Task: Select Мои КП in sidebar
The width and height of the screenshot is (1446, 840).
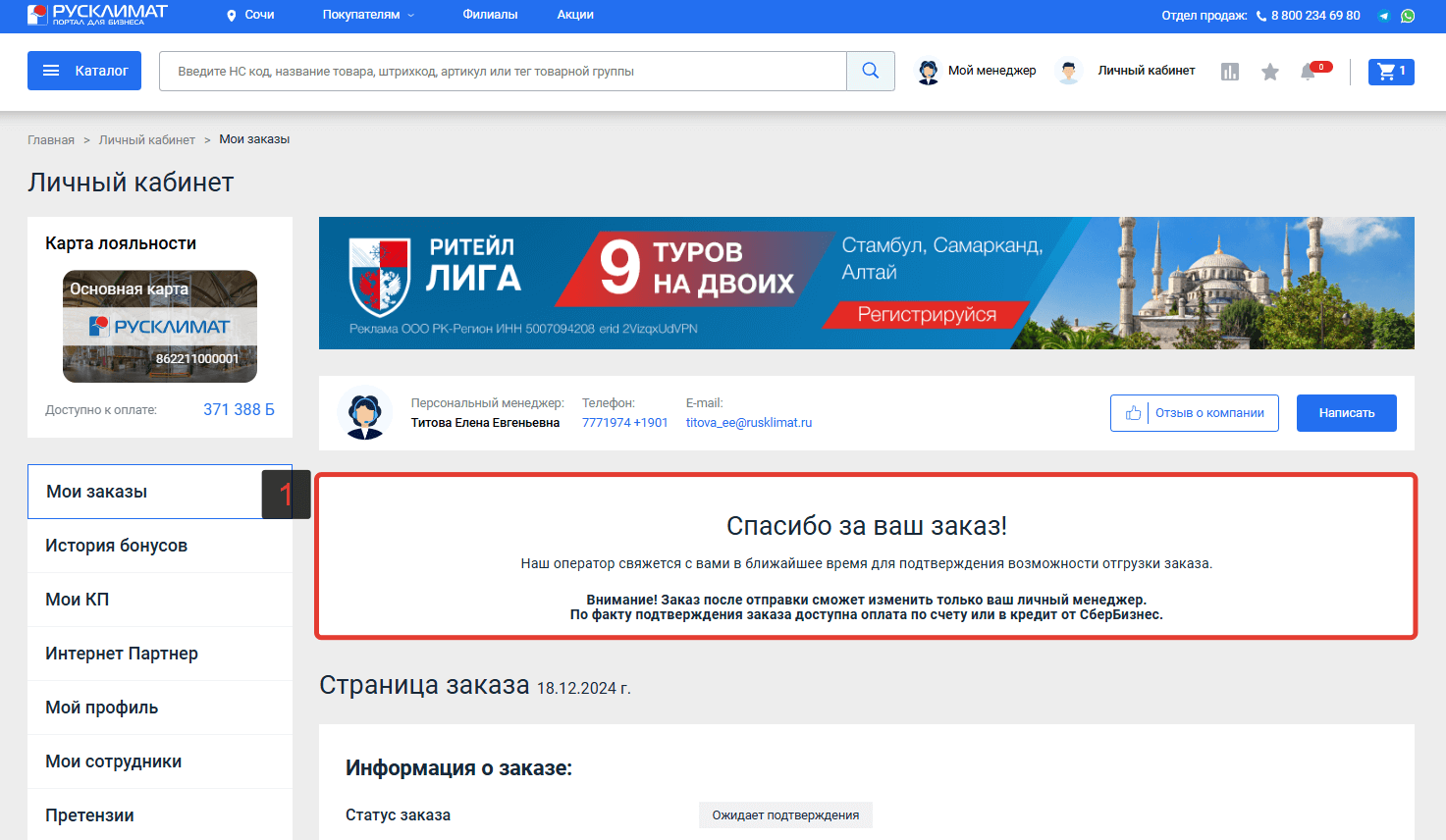Action: 160,600
